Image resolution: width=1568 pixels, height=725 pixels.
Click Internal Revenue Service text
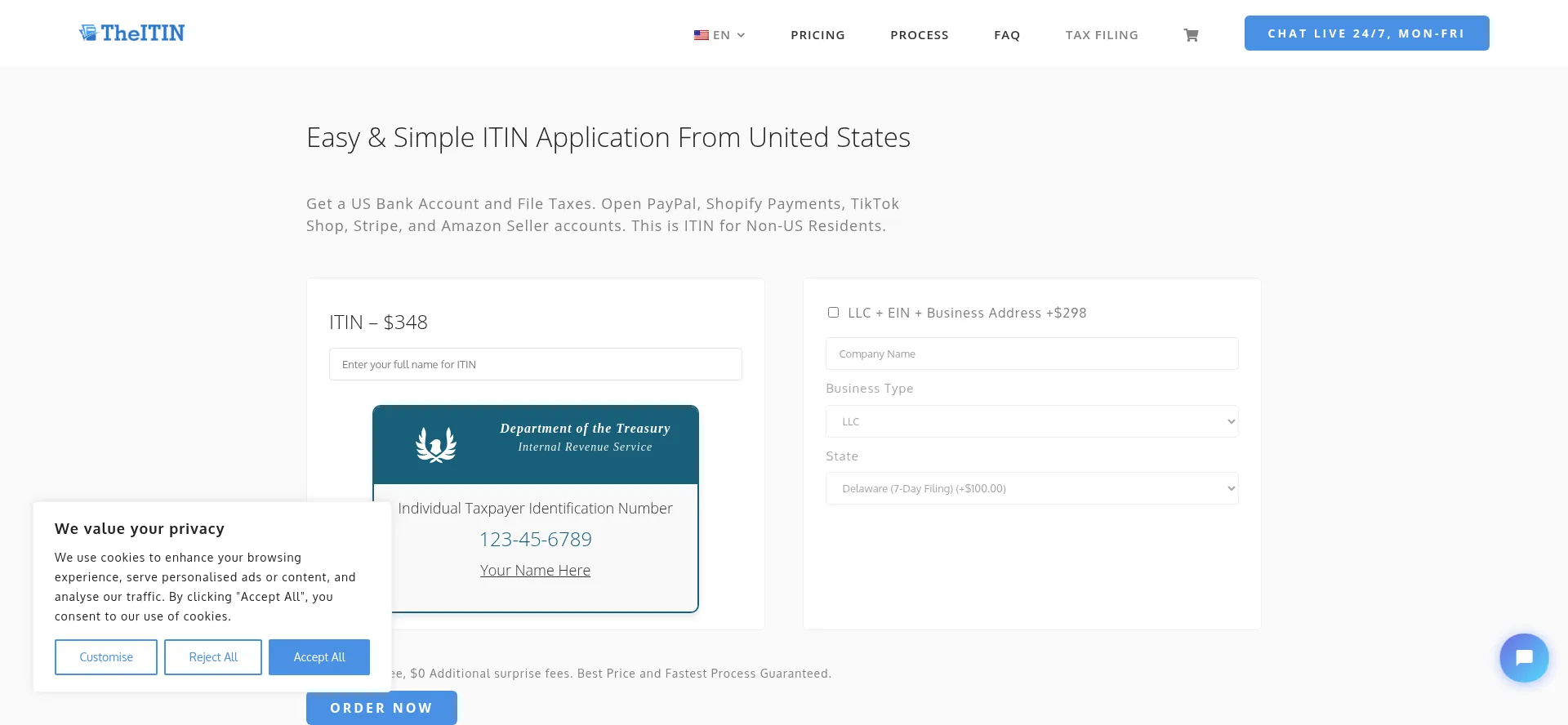(x=585, y=447)
